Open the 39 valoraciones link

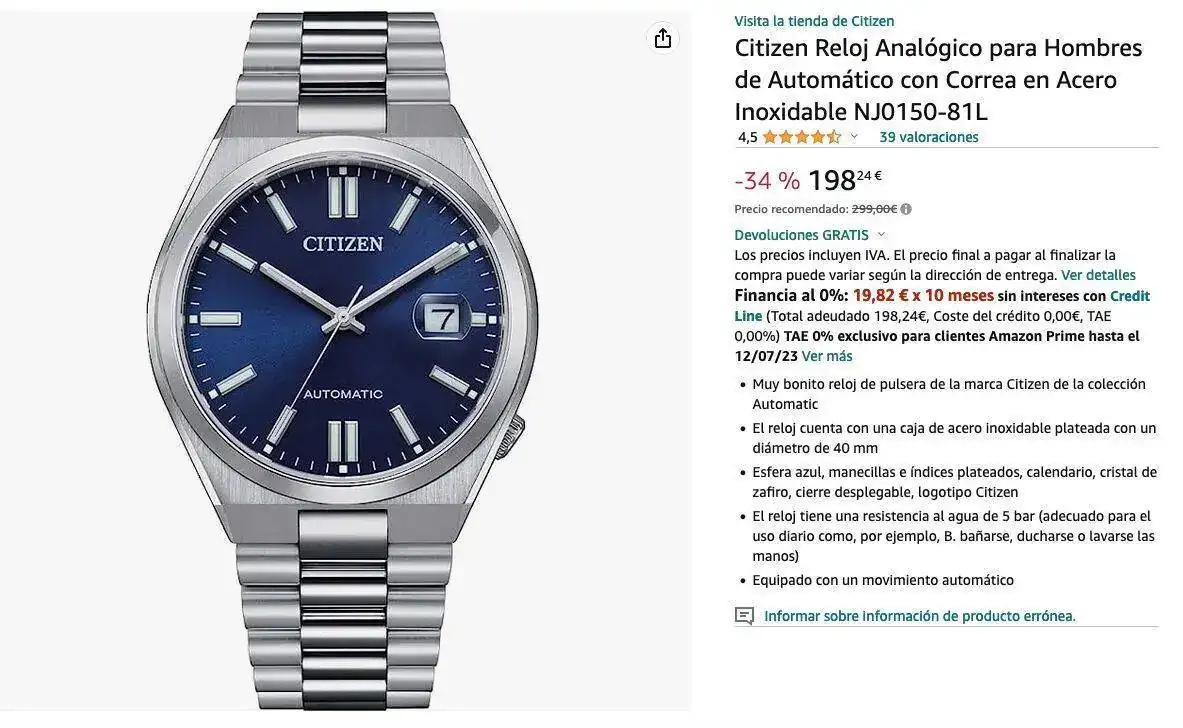929,137
